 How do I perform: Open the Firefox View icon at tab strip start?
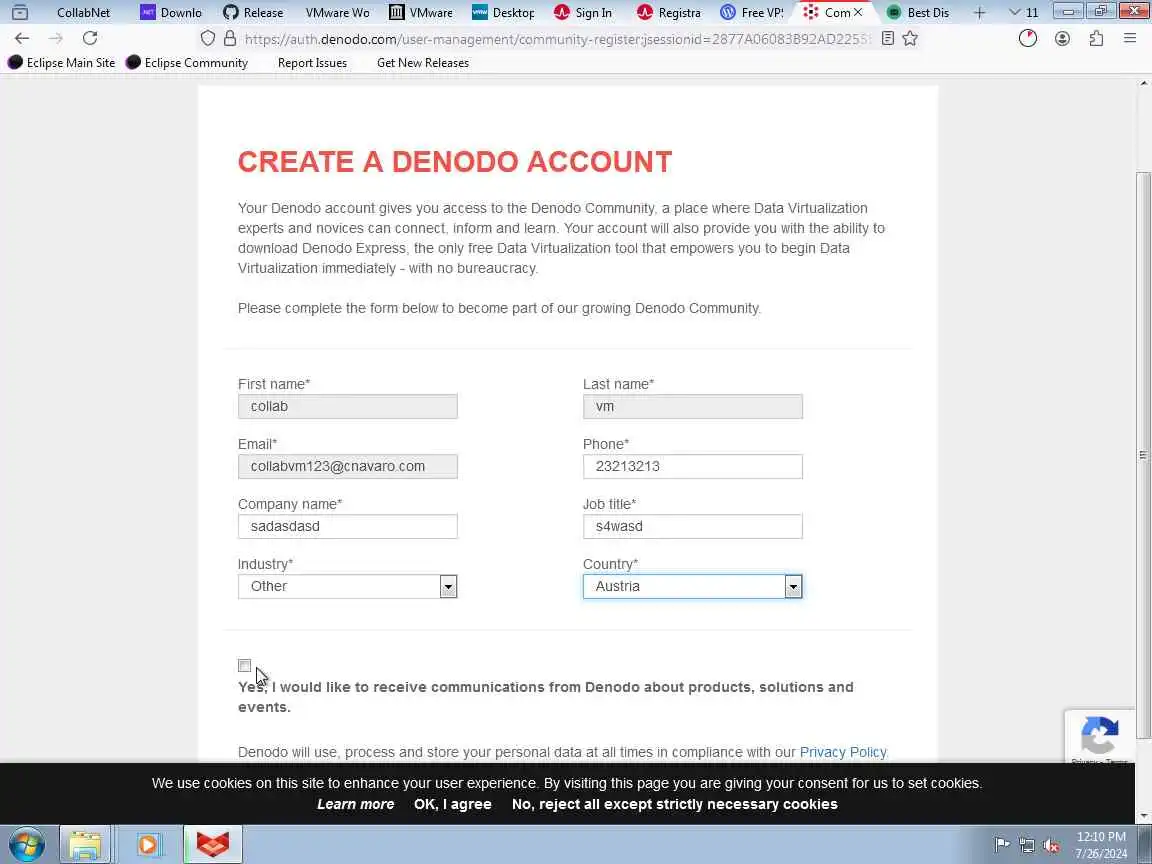[x=20, y=12]
